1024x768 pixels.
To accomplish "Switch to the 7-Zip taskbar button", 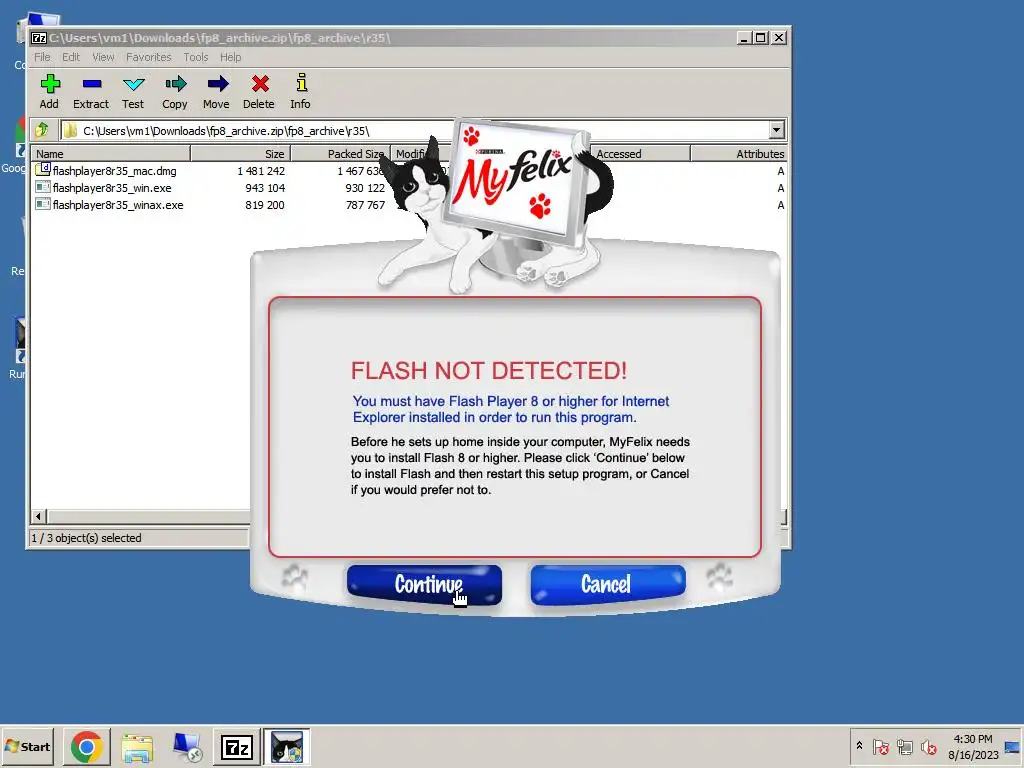I will coord(236,746).
